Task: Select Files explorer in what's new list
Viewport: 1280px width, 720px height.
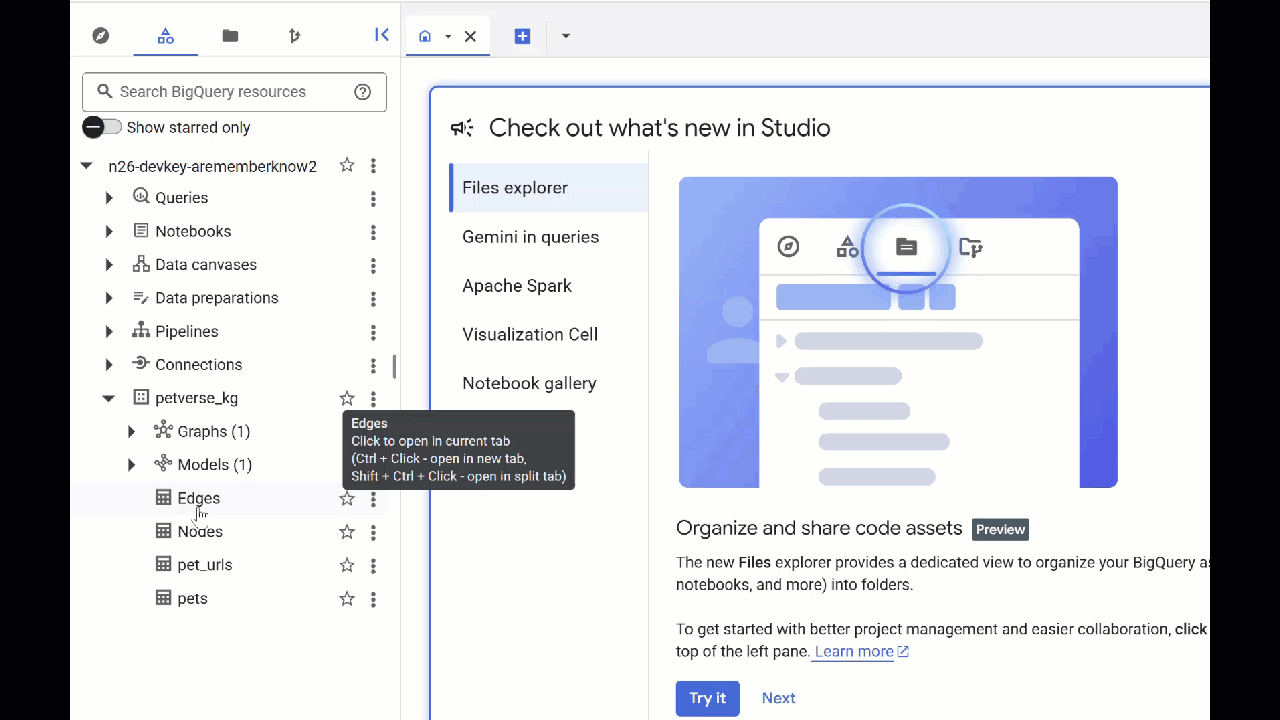Action: point(549,188)
